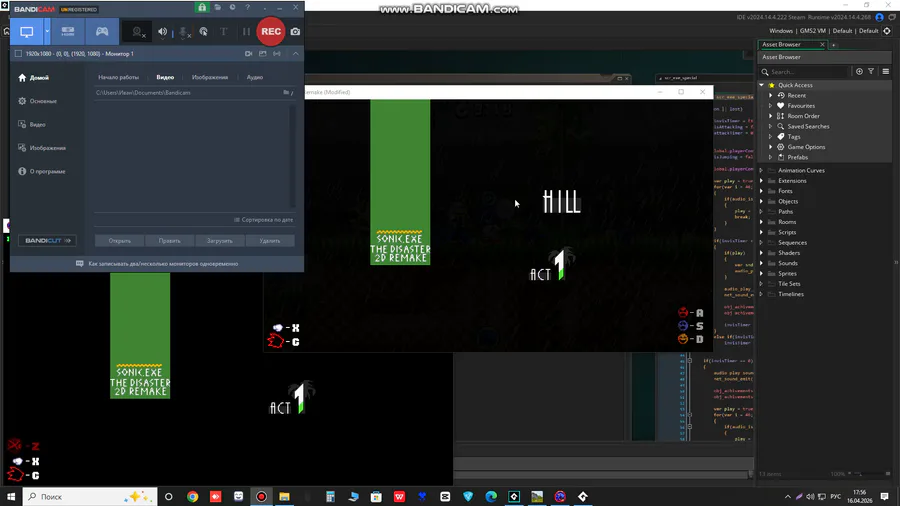
Task: Switch to Изображения tab in Bandicam home
Action: point(210,77)
